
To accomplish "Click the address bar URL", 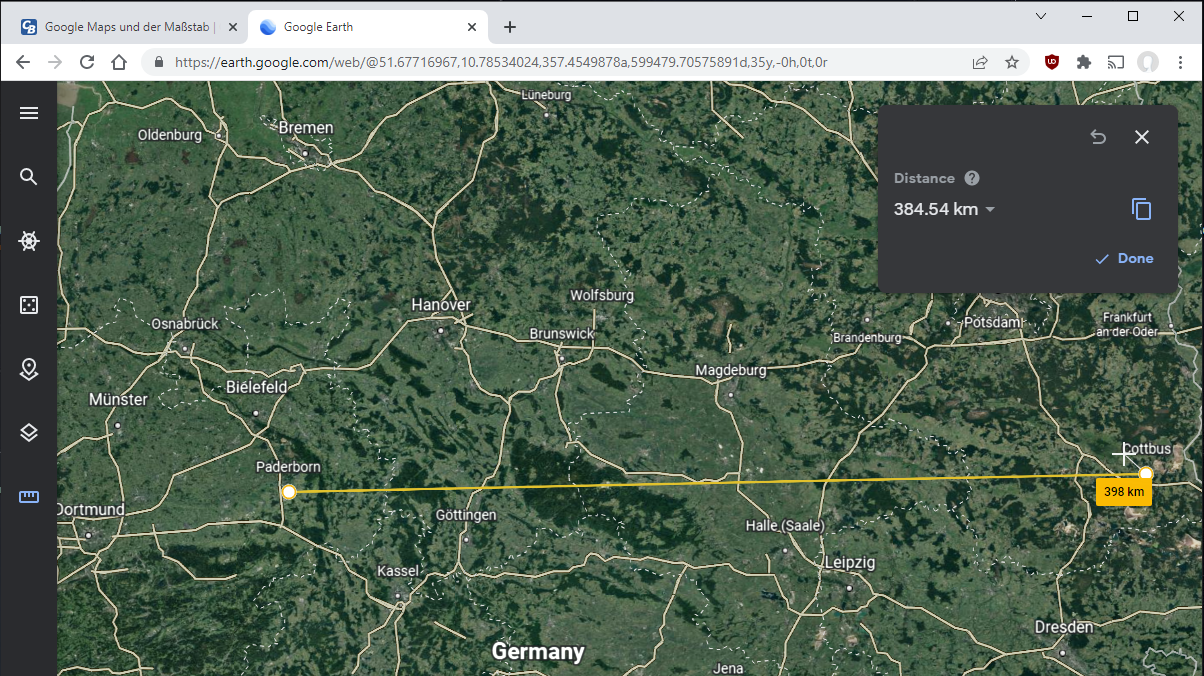I will pyautogui.click(x=501, y=62).
